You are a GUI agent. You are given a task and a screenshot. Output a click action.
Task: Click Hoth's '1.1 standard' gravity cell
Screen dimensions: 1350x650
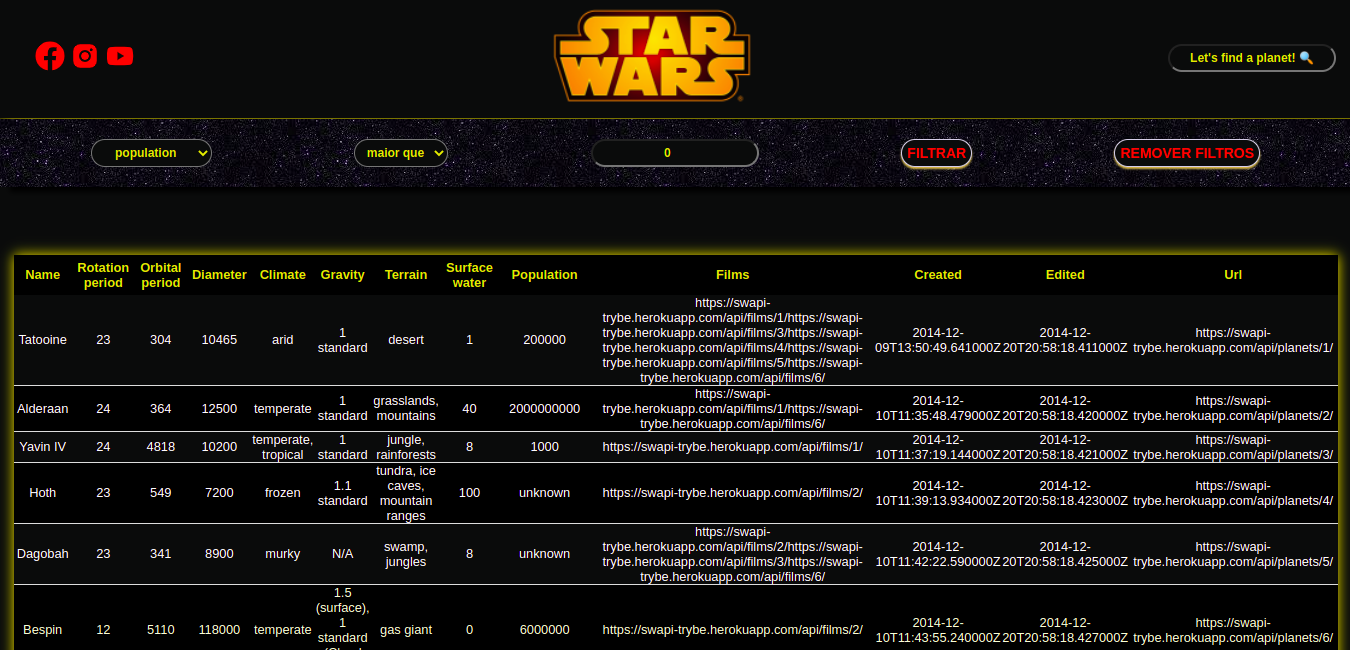coord(342,493)
